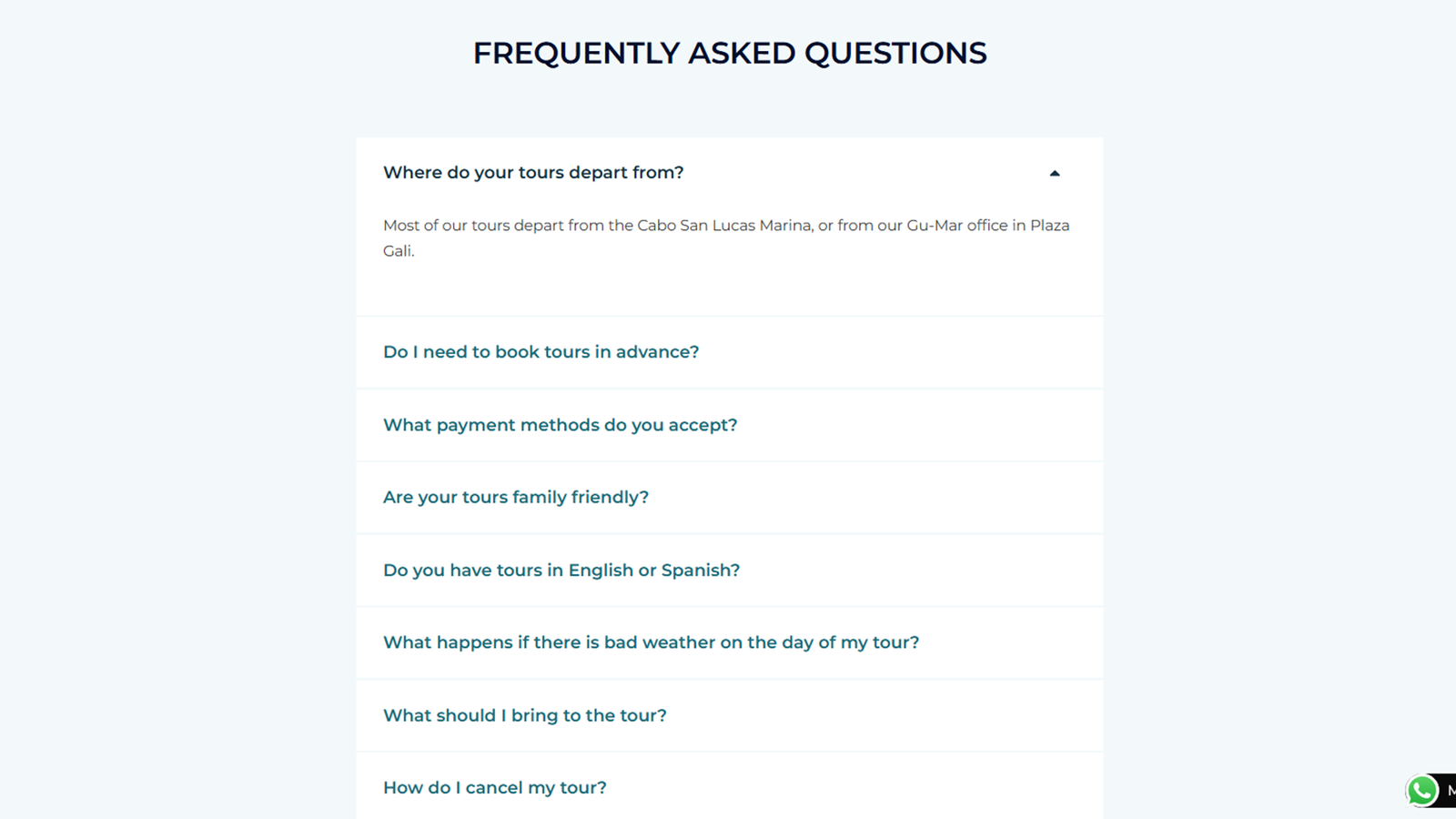
Task: Open "What should I bring to the tour?"
Action: [524, 715]
